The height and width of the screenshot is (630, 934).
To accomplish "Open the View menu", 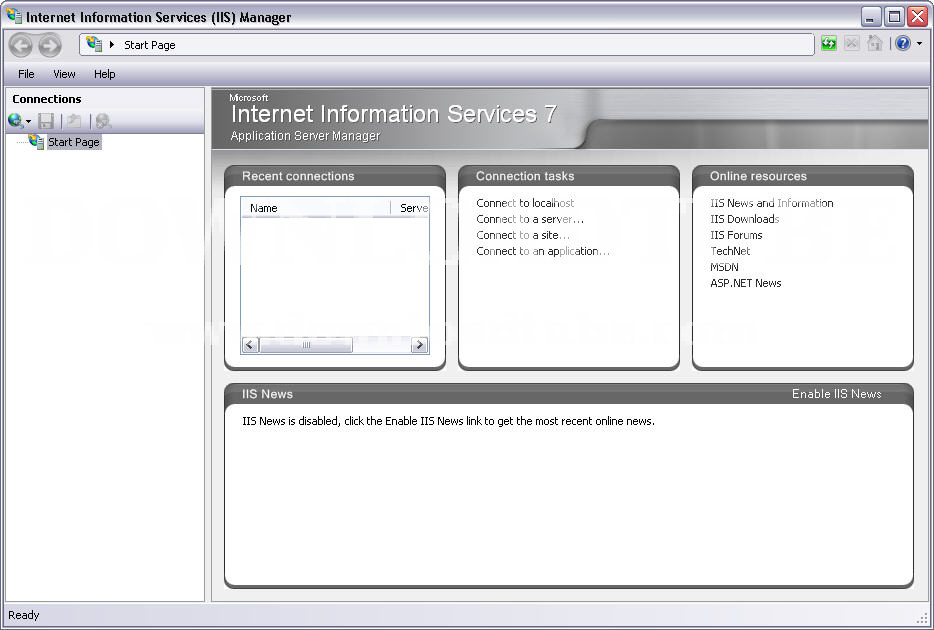I will pyautogui.click(x=64, y=74).
